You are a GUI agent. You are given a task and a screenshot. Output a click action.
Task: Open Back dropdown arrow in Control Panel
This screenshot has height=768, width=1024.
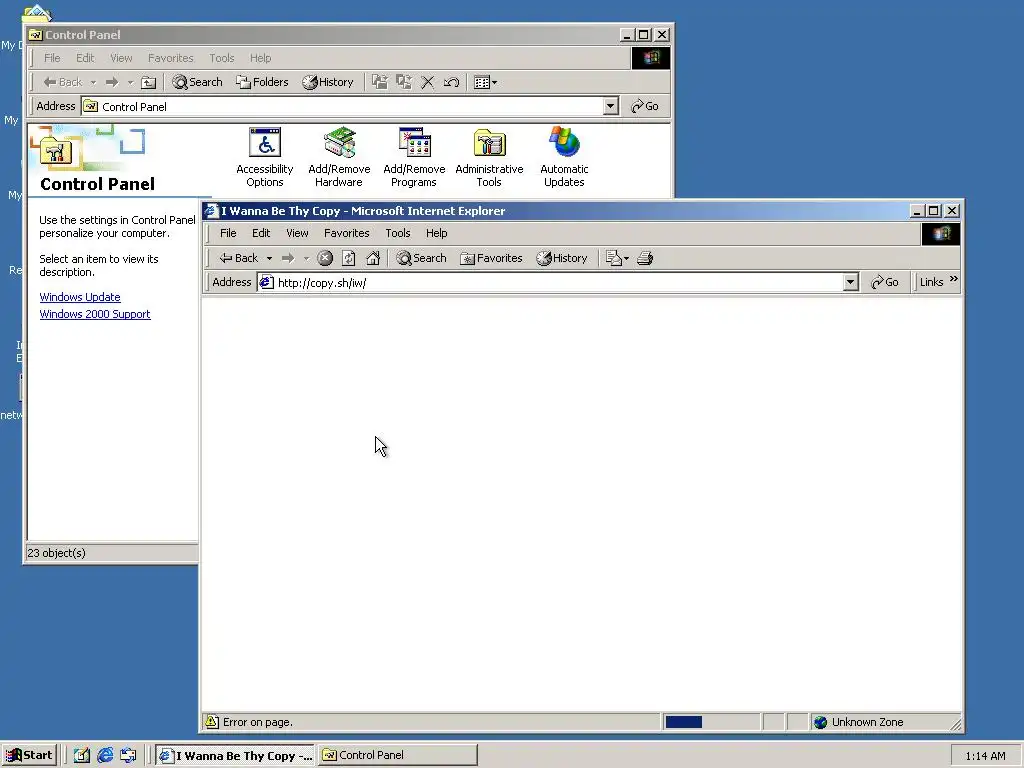coord(93,82)
